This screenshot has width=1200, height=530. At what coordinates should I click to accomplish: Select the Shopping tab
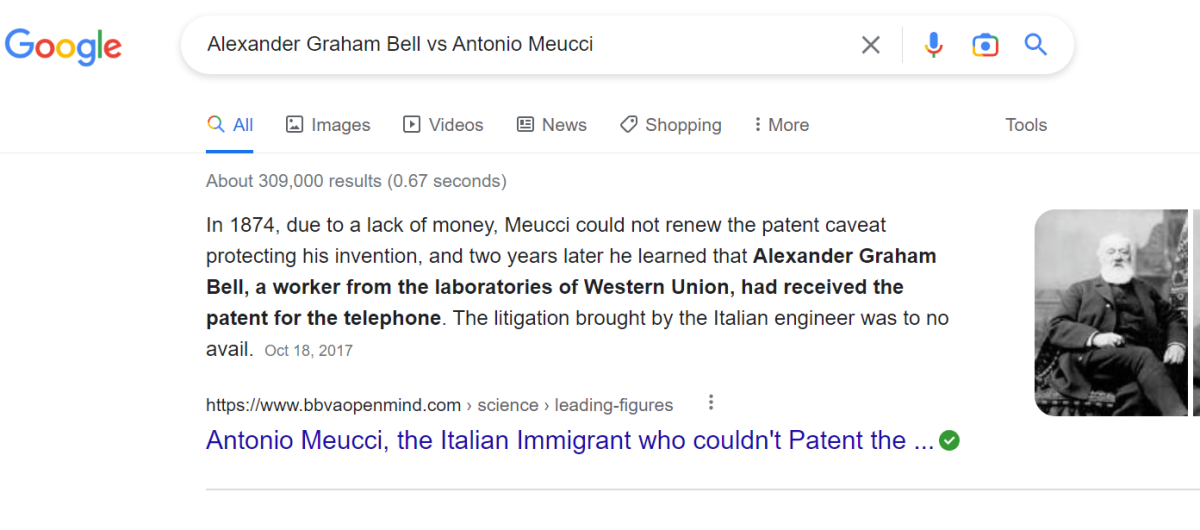point(670,125)
